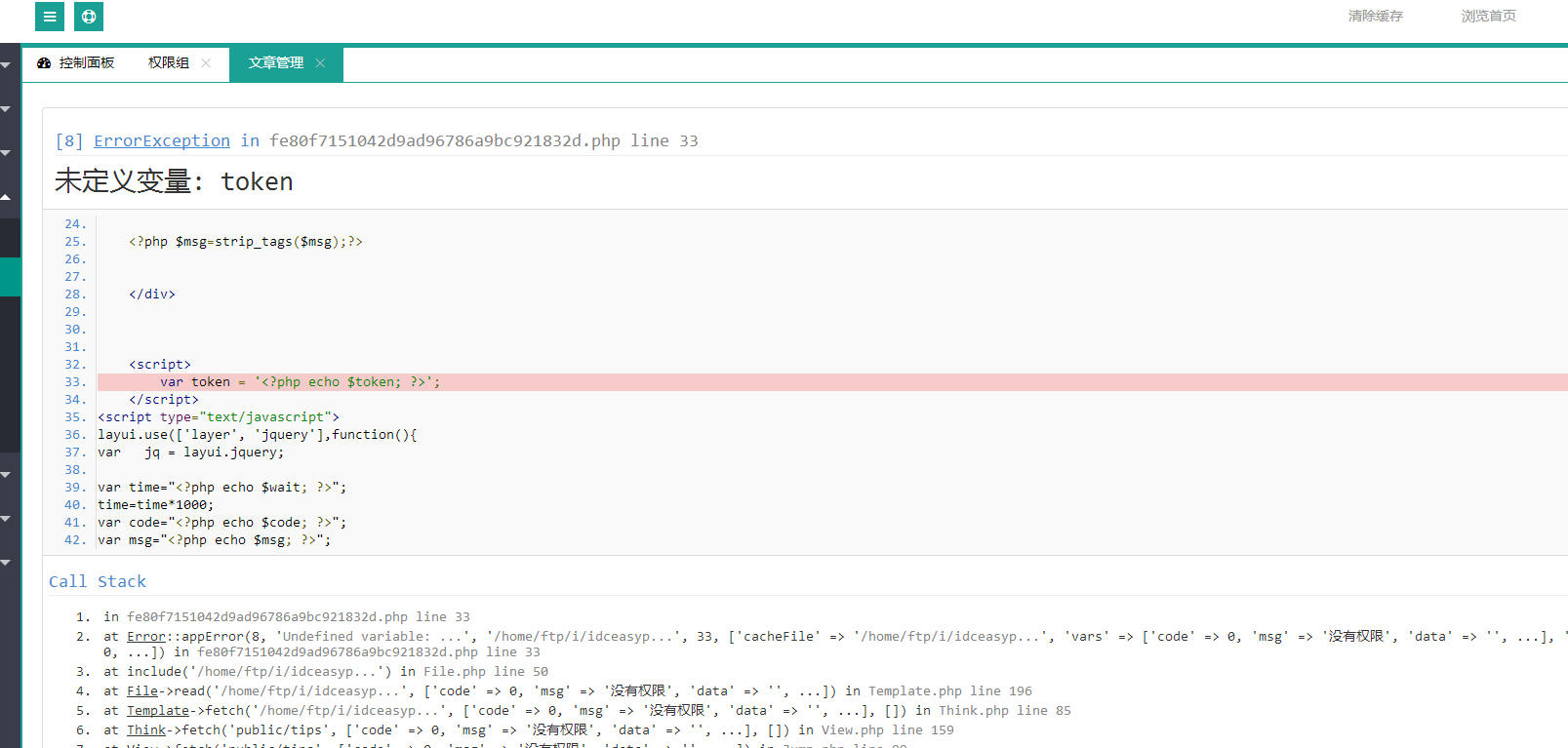
Task: Click 'var jq = layui.jquery;' on line 37
Action: (191, 453)
